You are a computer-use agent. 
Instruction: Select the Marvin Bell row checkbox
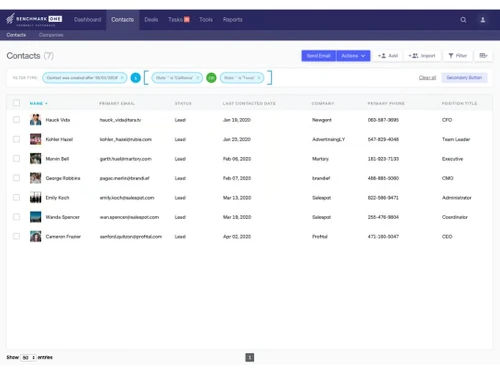point(16,159)
